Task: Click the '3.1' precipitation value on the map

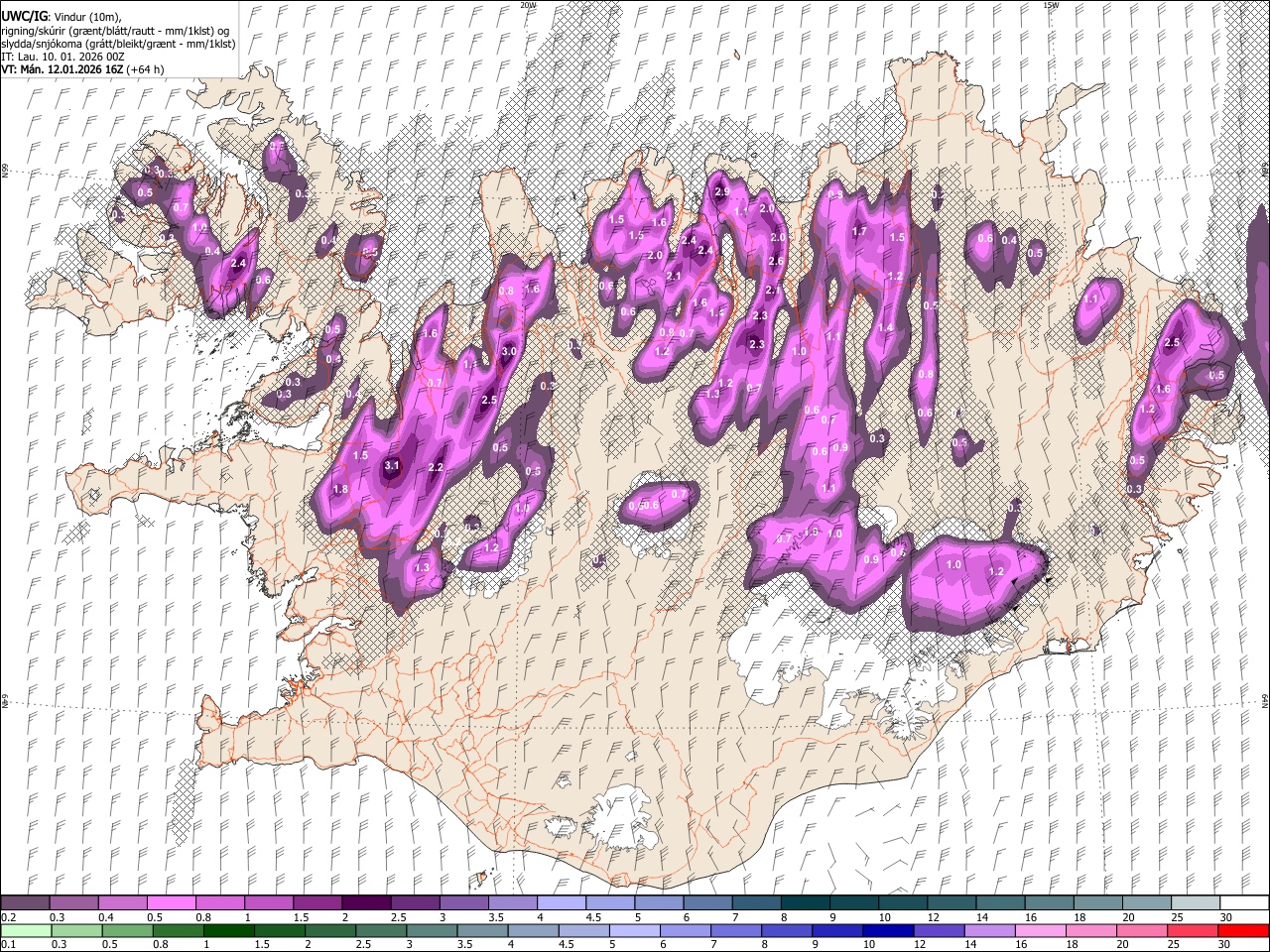Action: point(391,465)
